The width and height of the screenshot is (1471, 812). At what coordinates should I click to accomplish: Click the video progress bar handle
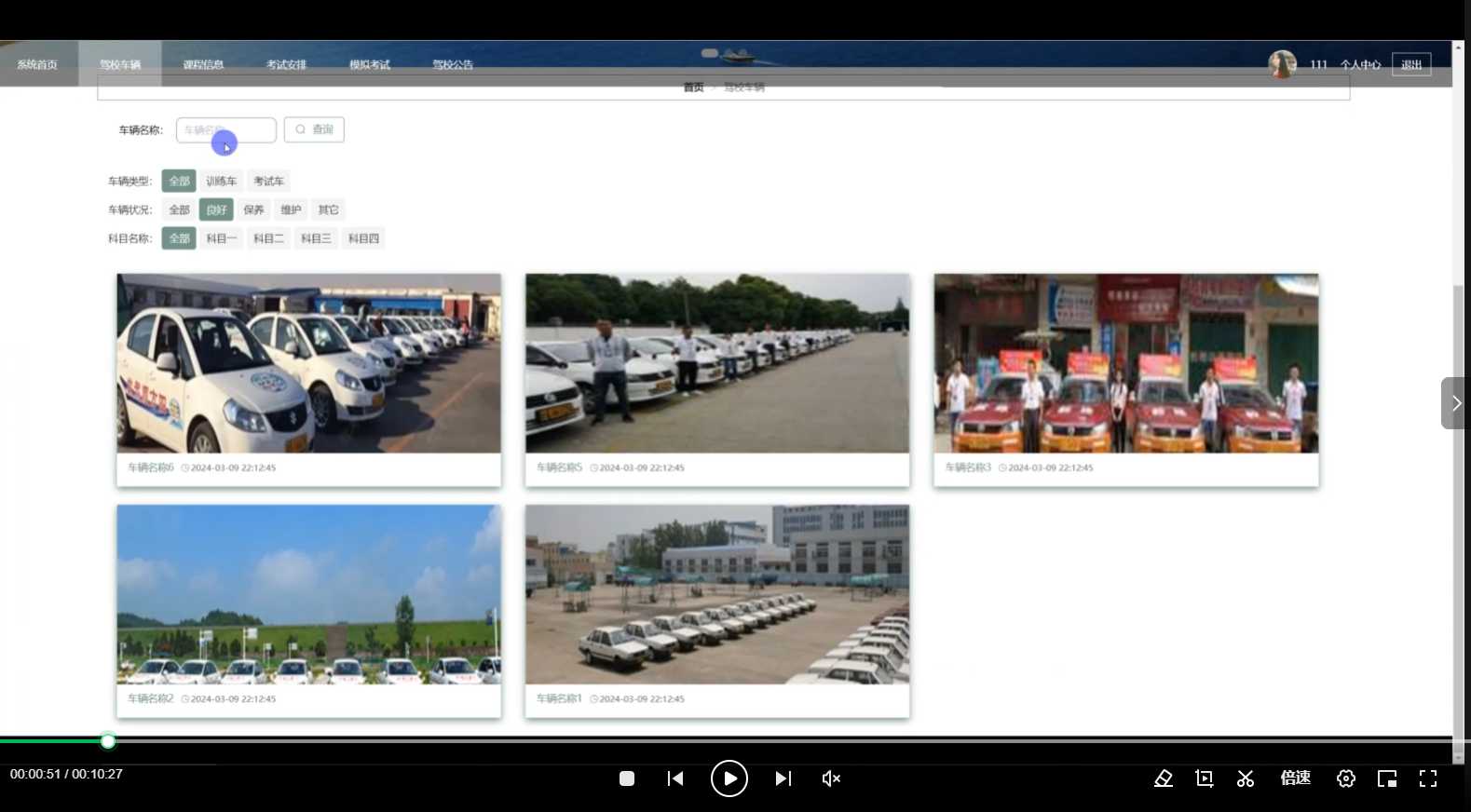(x=108, y=741)
